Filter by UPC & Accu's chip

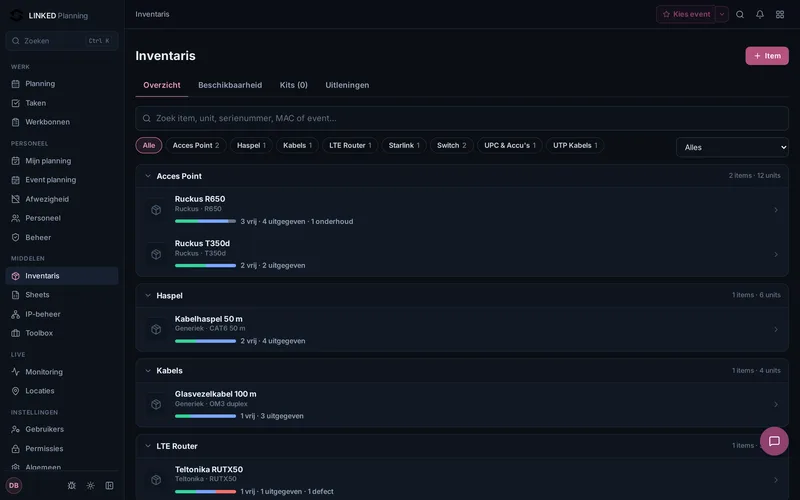[510, 145]
